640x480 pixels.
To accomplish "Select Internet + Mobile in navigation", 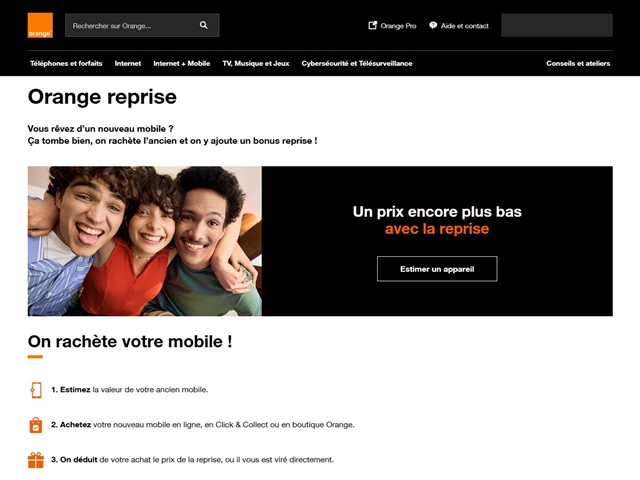I will [182, 63].
